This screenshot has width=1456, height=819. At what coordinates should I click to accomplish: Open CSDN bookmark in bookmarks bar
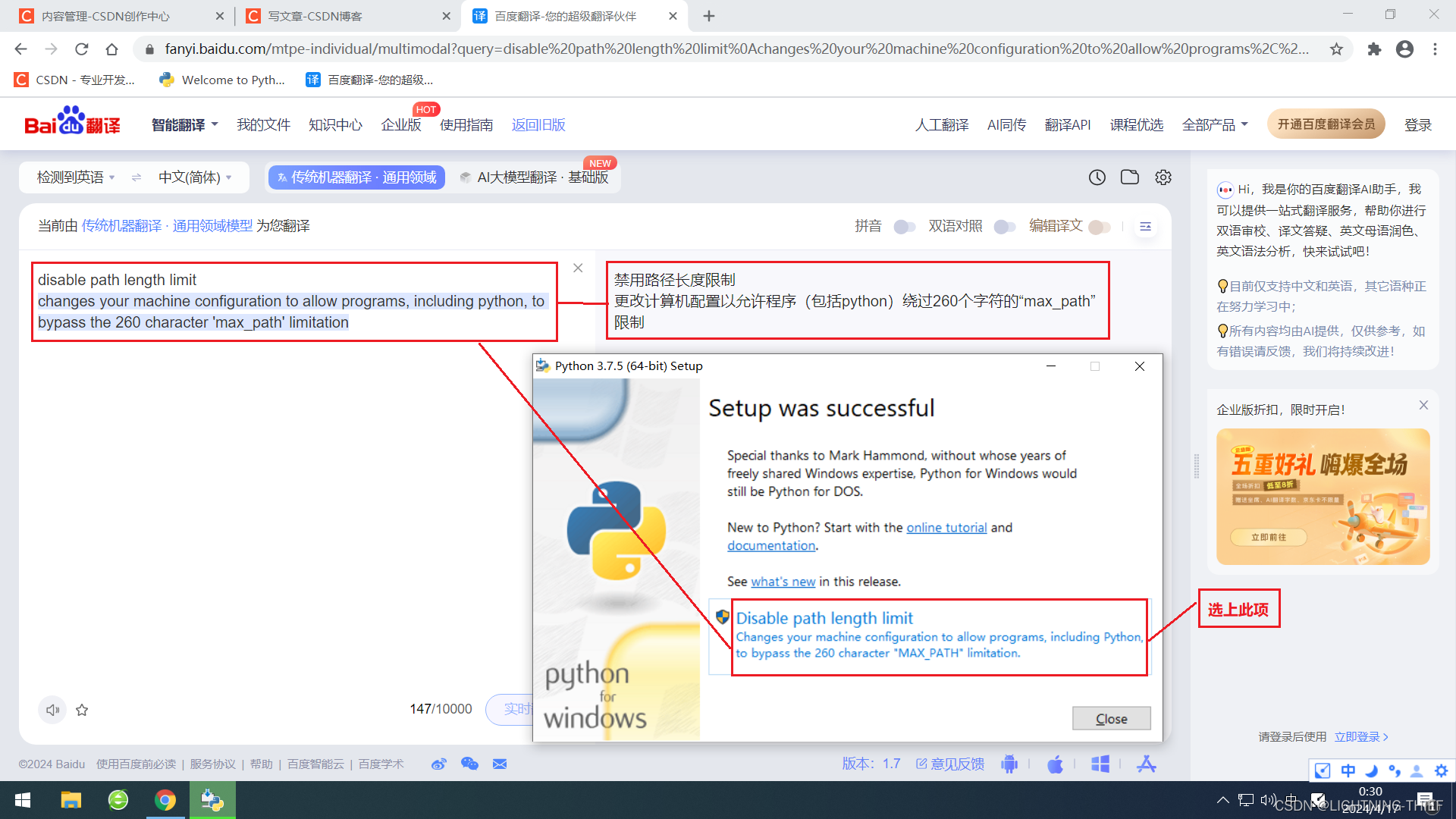pyautogui.click(x=75, y=80)
